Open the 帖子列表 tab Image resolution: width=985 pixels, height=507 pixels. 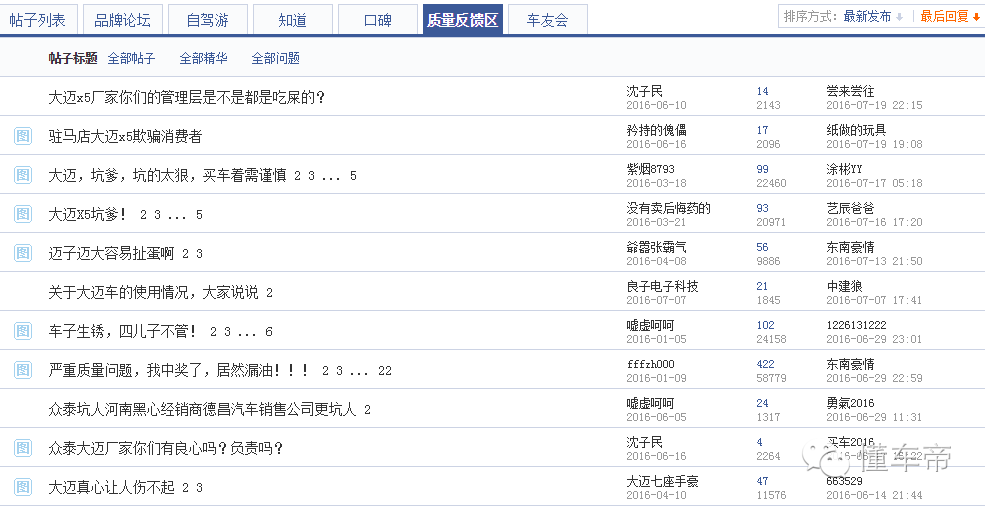[38, 20]
